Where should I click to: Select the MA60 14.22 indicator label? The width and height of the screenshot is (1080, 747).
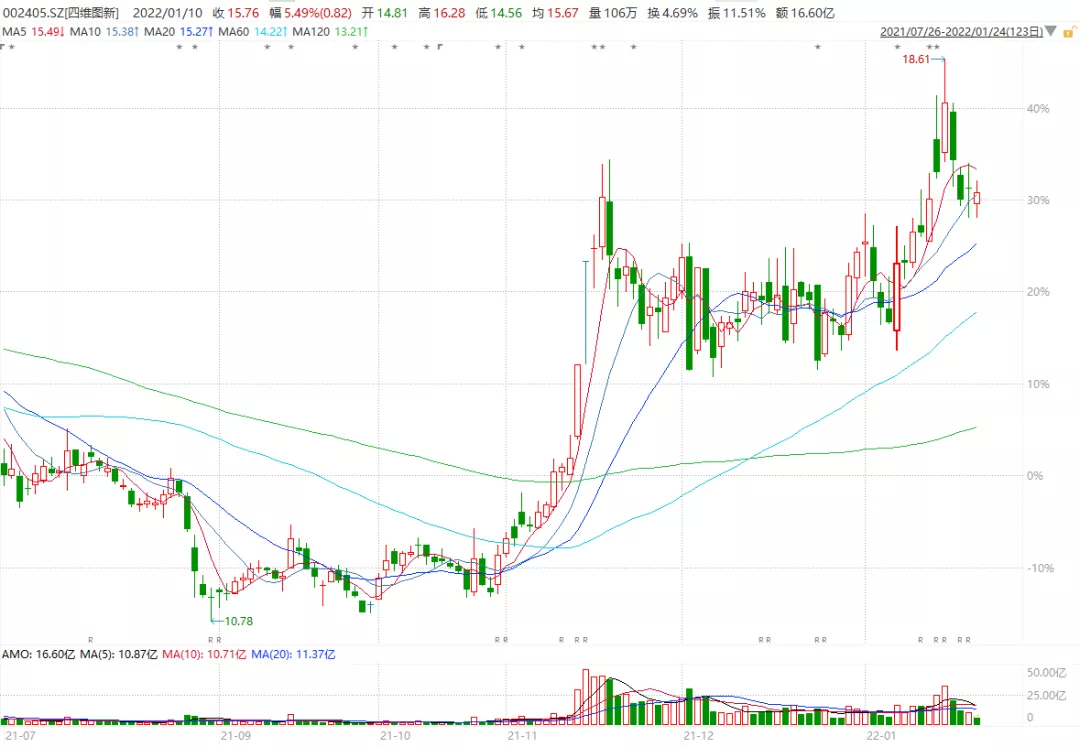(253, 32)
